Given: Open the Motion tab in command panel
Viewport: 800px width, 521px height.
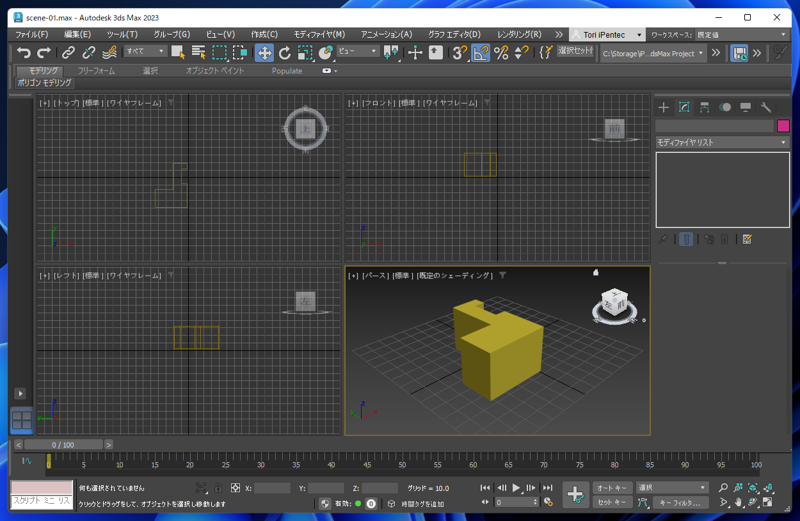Looking at the screenshot, I should pos(725,107).
